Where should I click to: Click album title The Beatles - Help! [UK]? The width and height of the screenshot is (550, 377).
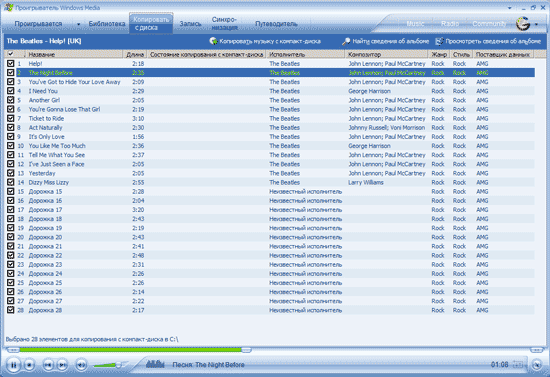[44, 41]
